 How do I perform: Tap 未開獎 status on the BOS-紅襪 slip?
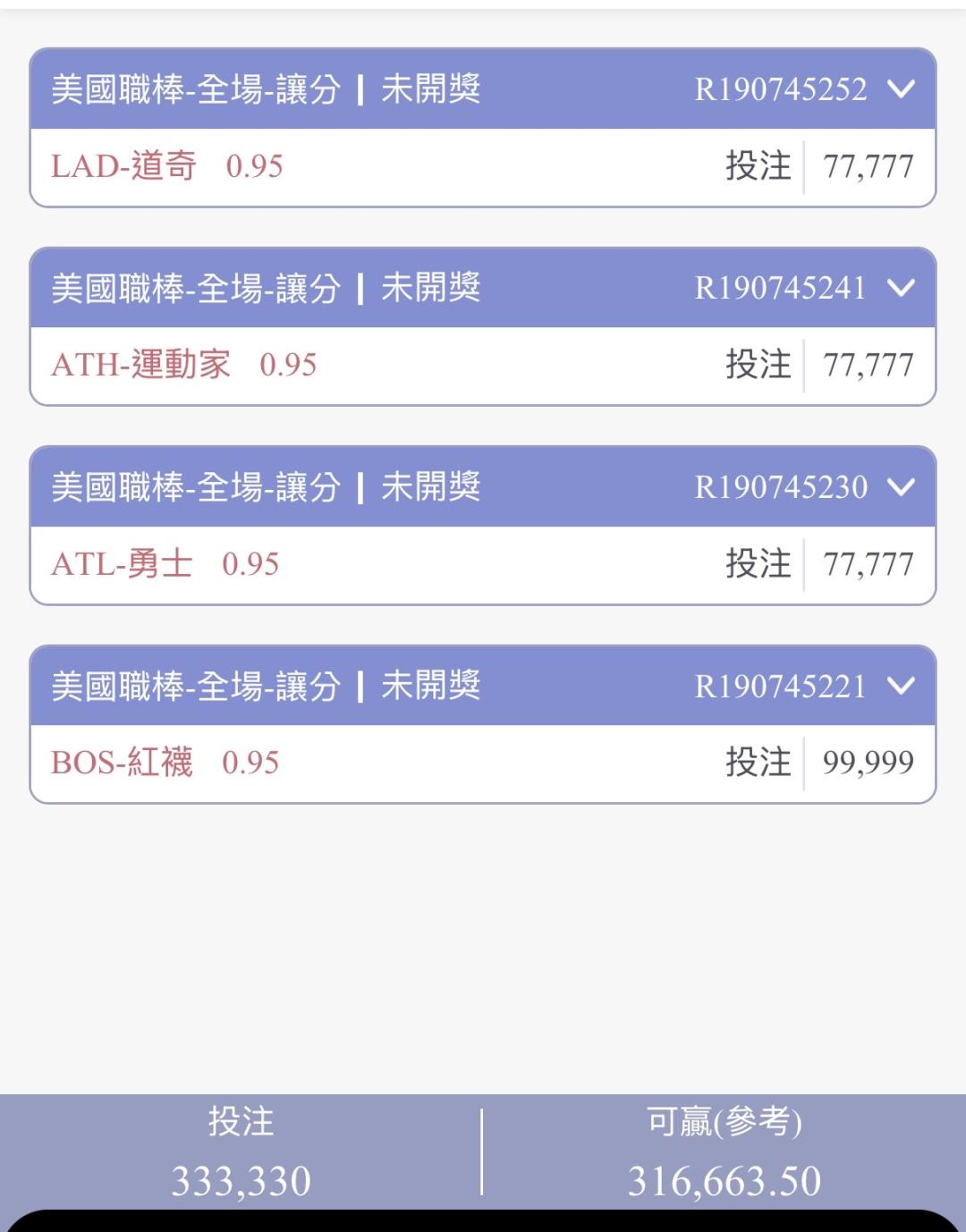point(431,686)
